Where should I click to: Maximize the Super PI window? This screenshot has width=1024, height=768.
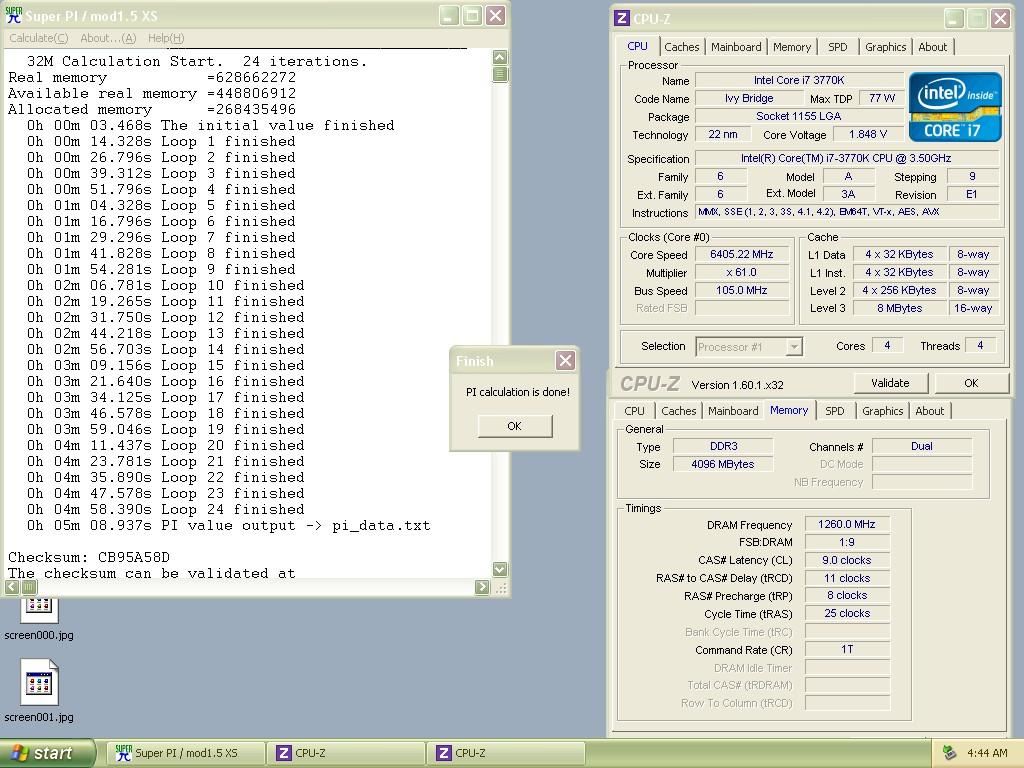pos(472,16)
